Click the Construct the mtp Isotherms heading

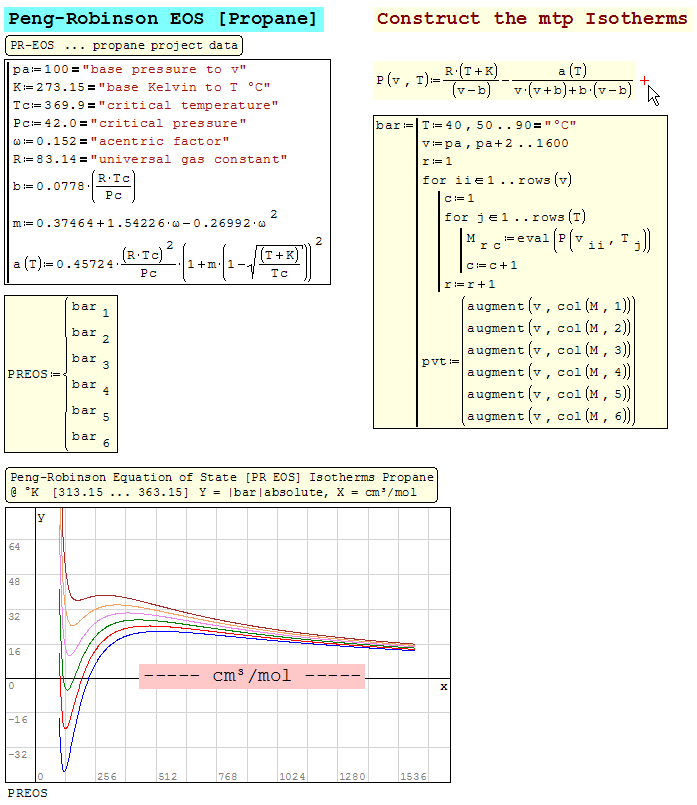[x=532, y=19]
